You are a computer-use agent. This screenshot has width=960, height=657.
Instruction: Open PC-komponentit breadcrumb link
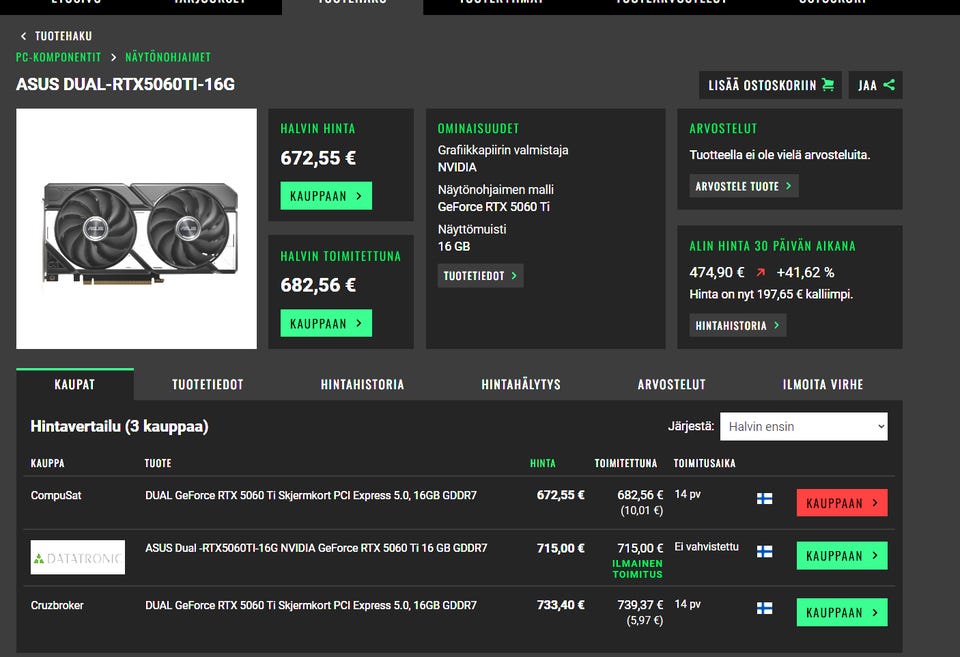pyautogui.click(x=58, y=57)
